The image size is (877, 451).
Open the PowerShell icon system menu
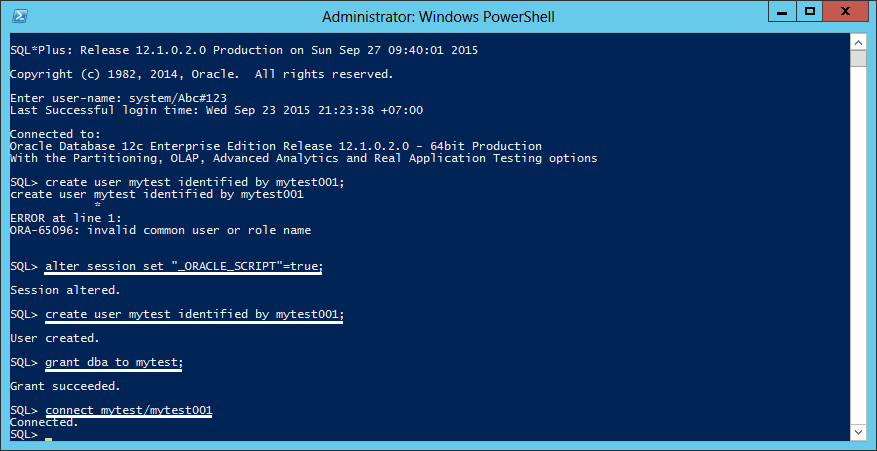pos(21,16)
